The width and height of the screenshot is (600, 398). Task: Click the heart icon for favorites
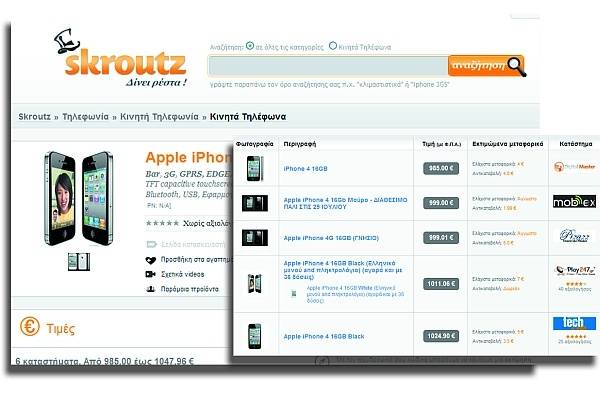pos(151,260)
